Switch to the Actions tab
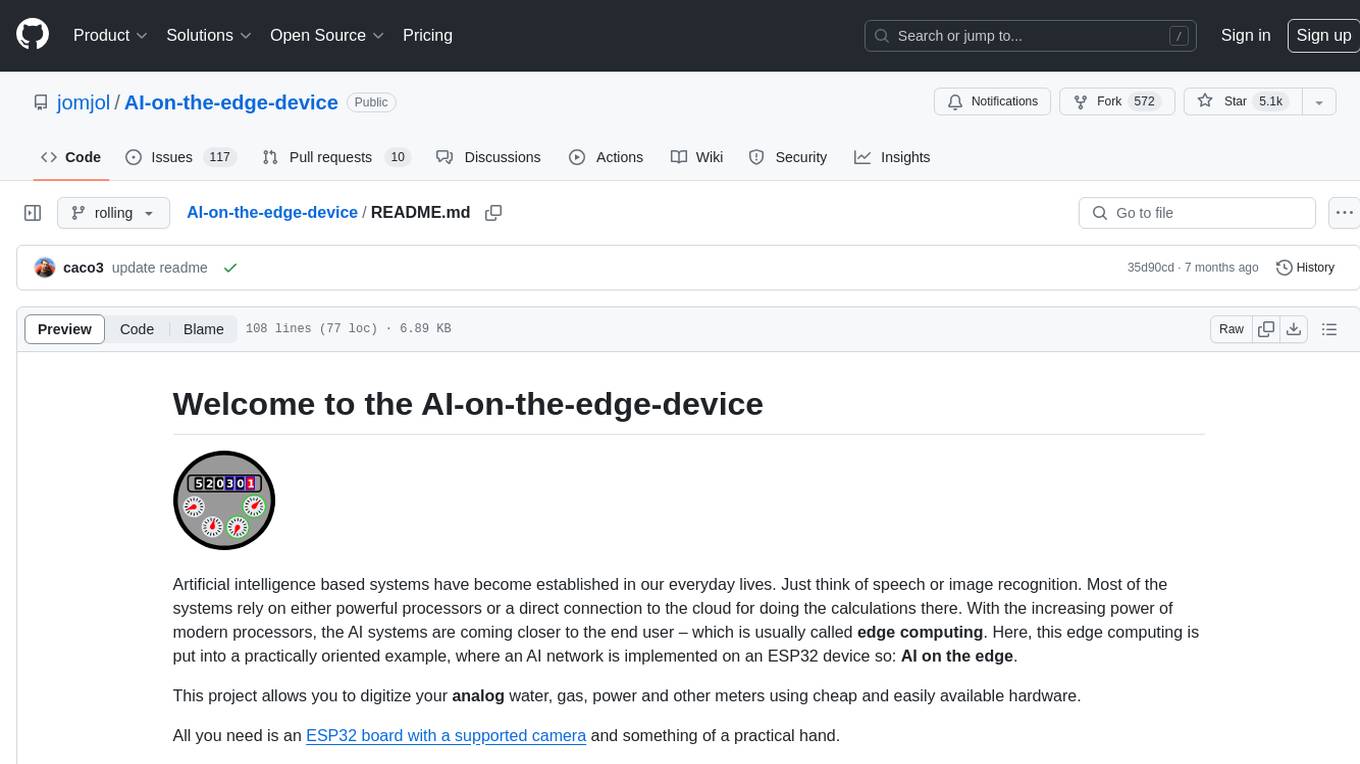The width and height of the screenshot is (1360, 764). tap(606, 157)
